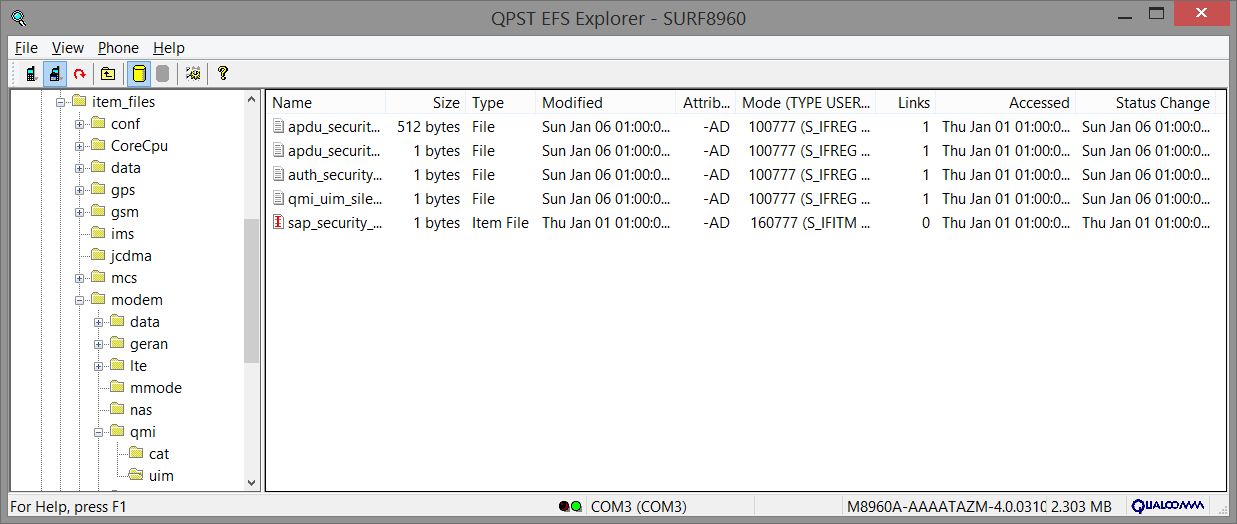Viewport: 1237px width, 524px height.
Task: Sort the list by the Type column header
Action: pos(500,102)
